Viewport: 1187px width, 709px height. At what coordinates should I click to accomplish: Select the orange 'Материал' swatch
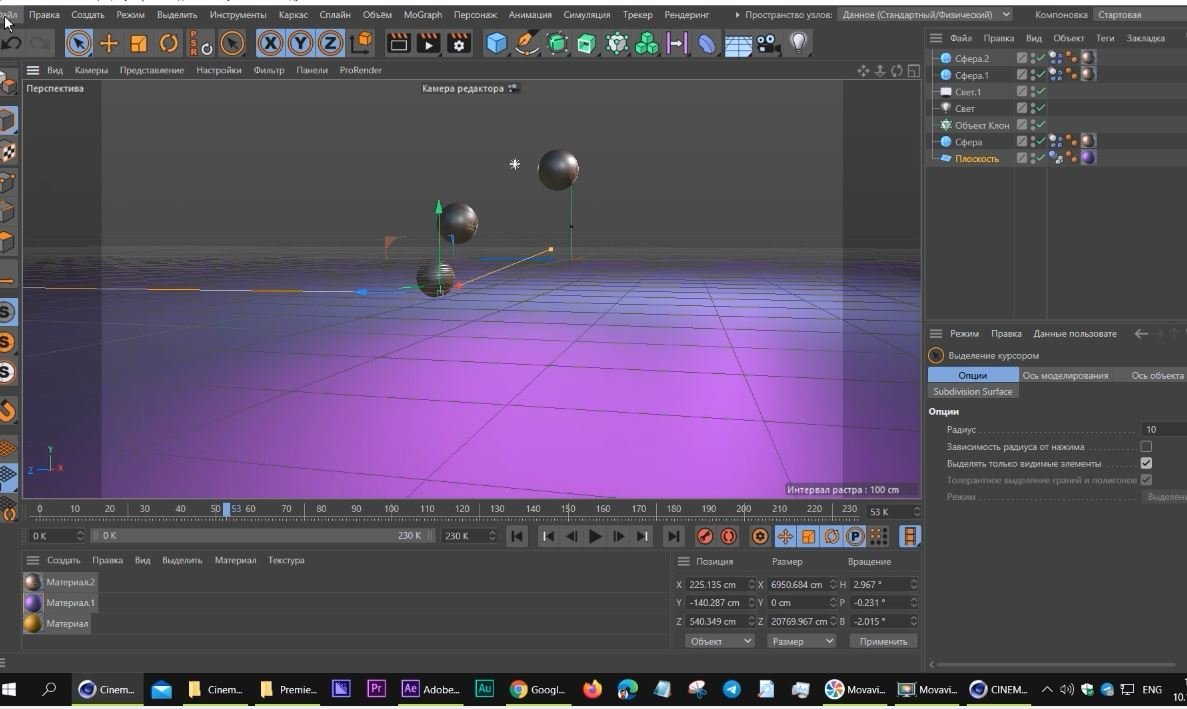(x=33, y=623)
